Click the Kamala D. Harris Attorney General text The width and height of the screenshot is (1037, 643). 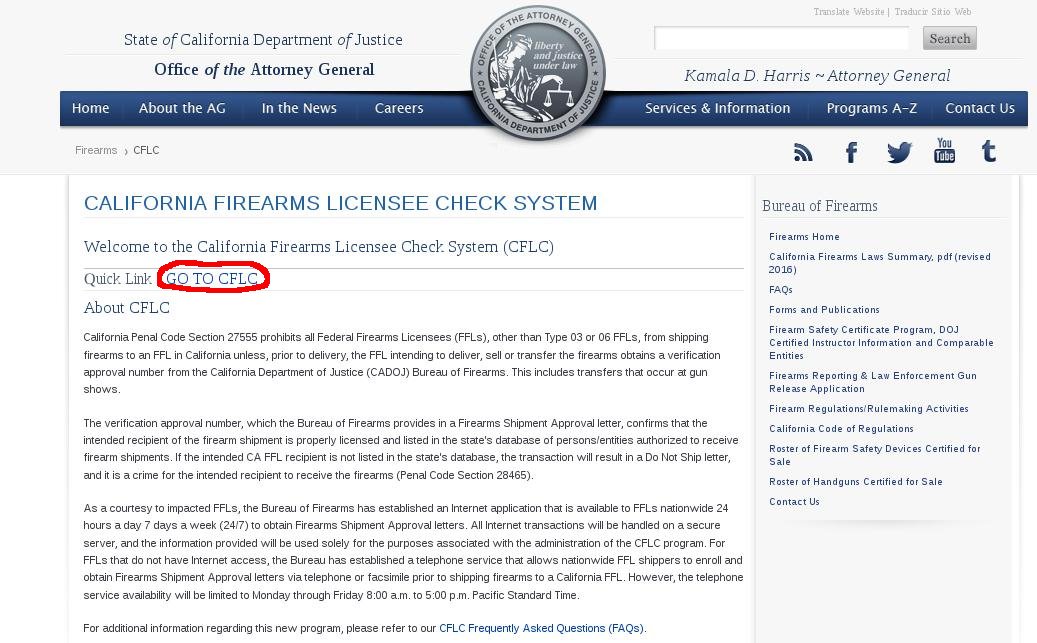click(817, 76)
